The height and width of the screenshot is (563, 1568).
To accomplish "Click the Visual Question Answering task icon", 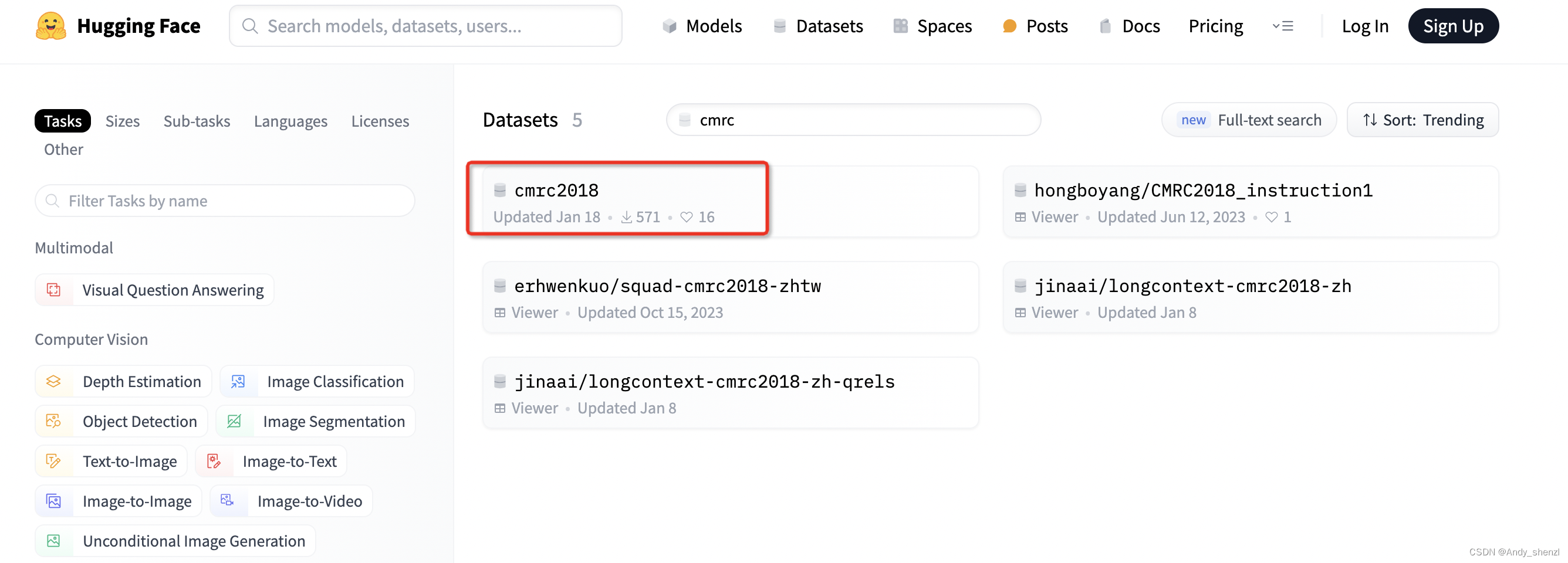I will 53,290.
